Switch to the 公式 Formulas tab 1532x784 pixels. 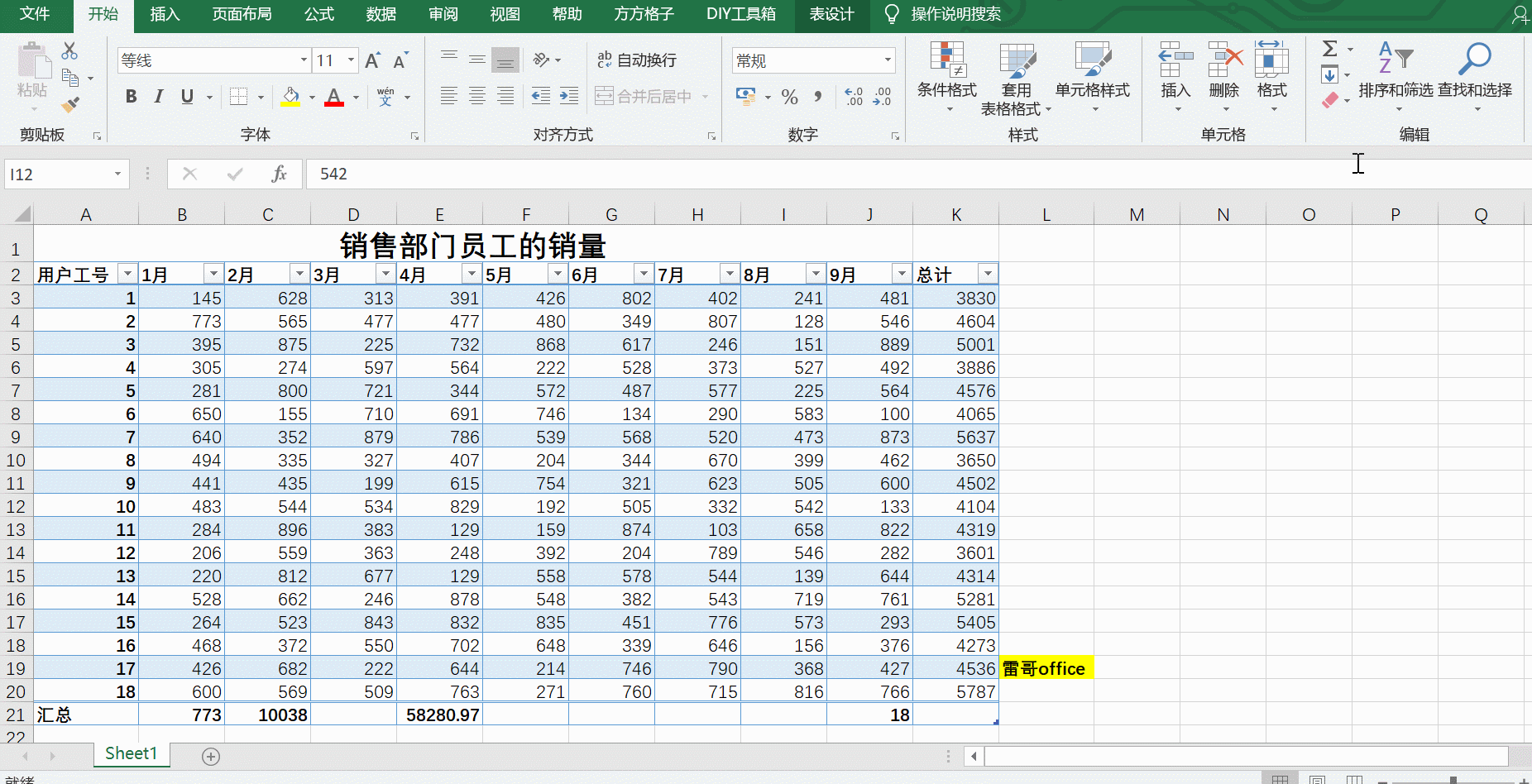pos(319,14)
